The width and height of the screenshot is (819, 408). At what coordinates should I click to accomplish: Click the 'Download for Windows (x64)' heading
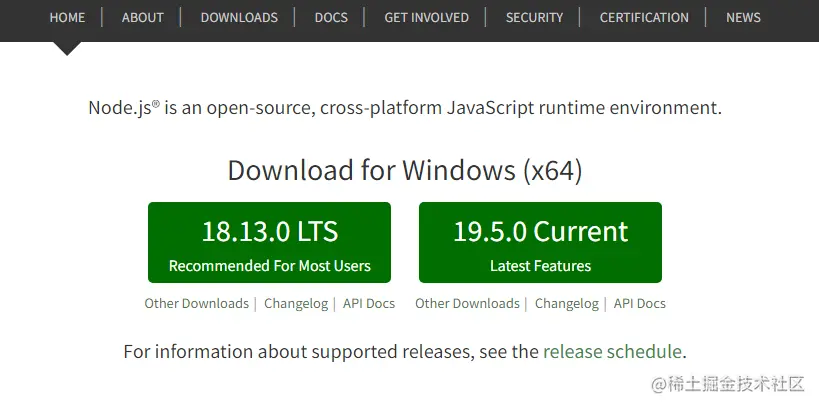(x=405, y=171)
